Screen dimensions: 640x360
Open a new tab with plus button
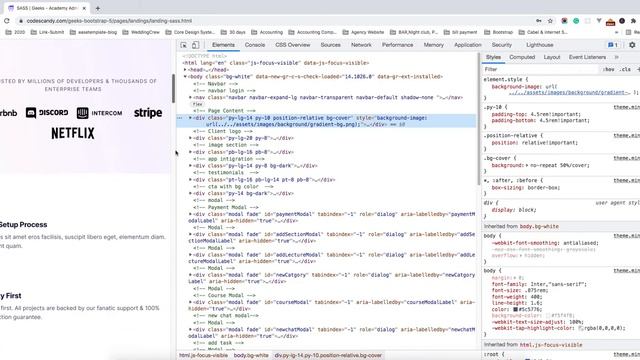(98, 8)
